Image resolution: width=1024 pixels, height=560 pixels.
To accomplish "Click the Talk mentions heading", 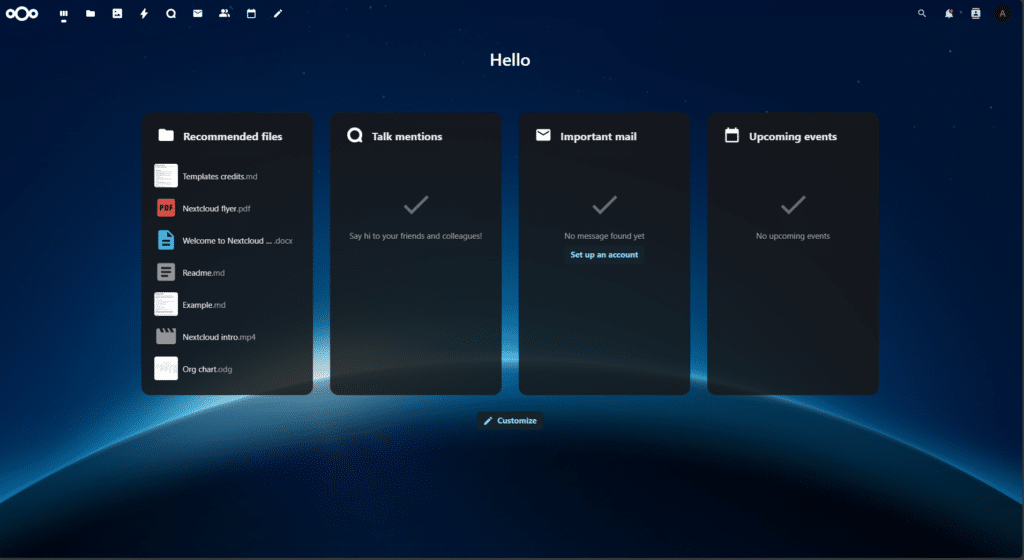I will coord(407,136).
